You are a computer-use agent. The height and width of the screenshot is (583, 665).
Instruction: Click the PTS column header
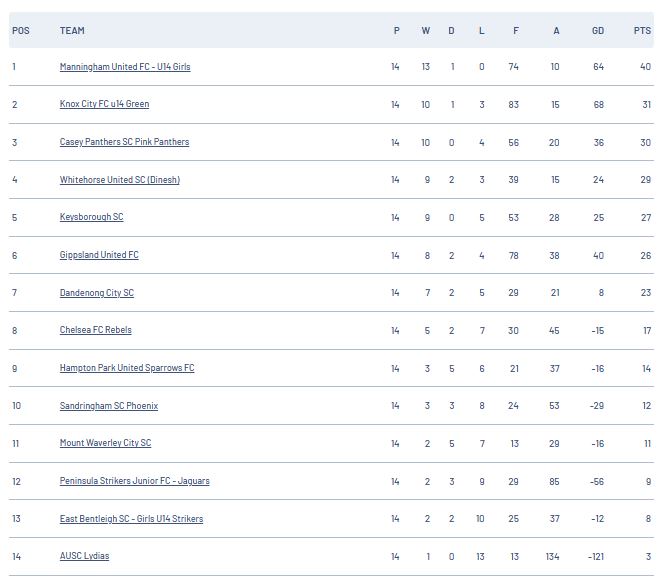coord(642,31)
